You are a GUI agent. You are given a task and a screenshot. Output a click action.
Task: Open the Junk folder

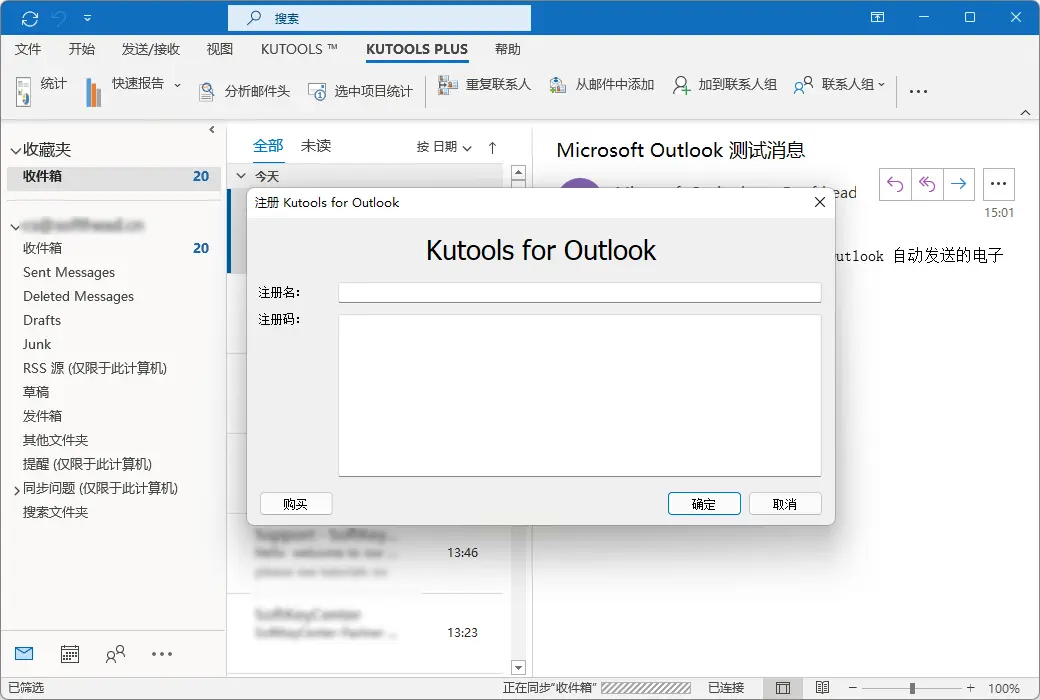coord(36,344)
